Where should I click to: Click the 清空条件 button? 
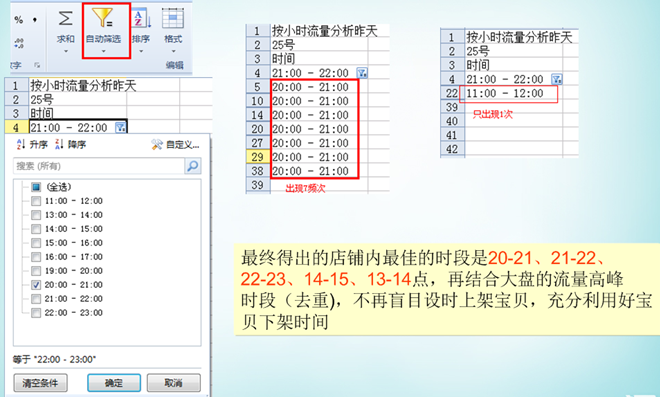pos(40,383)
